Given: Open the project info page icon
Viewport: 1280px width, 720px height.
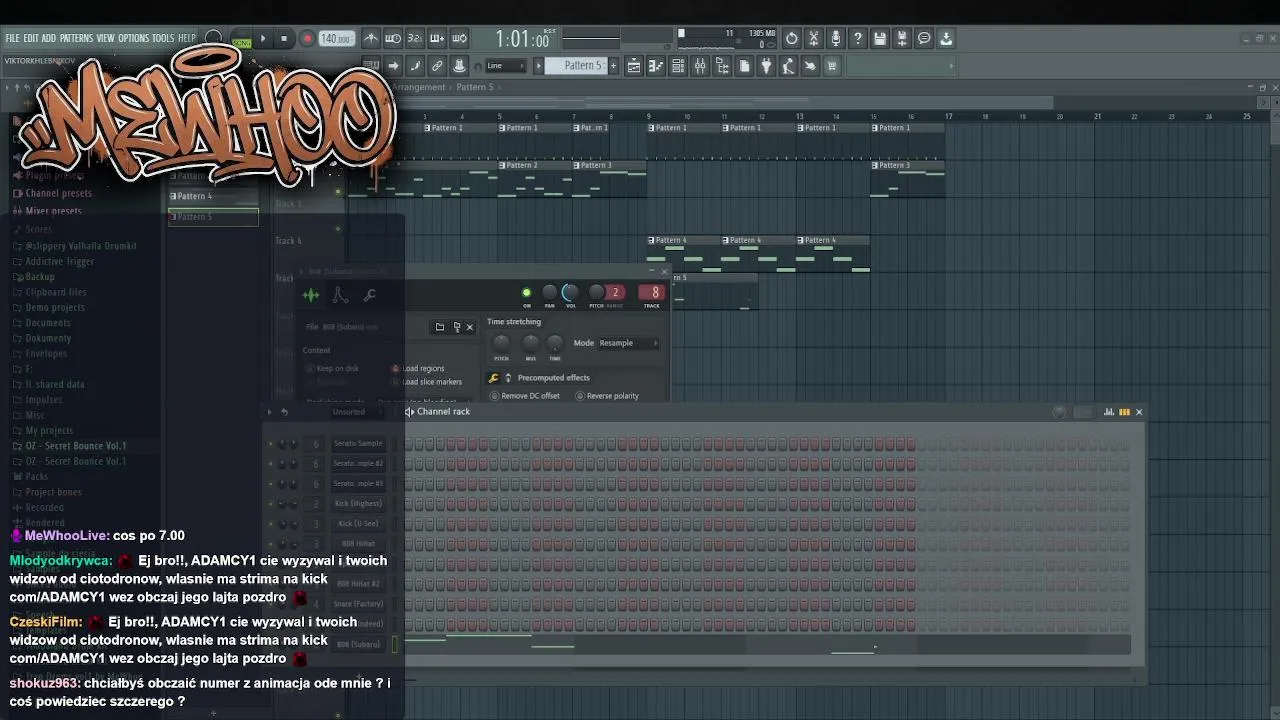Looking at the screenshot, I should click(744, 66).
